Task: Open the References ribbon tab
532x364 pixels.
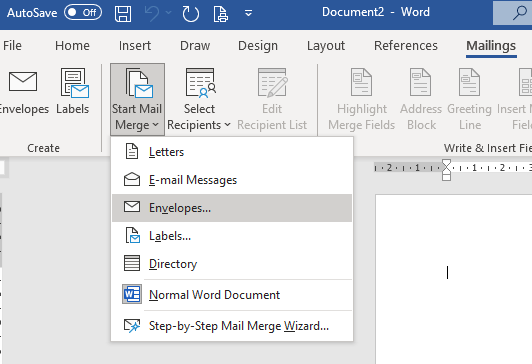Action: (406, 46)
